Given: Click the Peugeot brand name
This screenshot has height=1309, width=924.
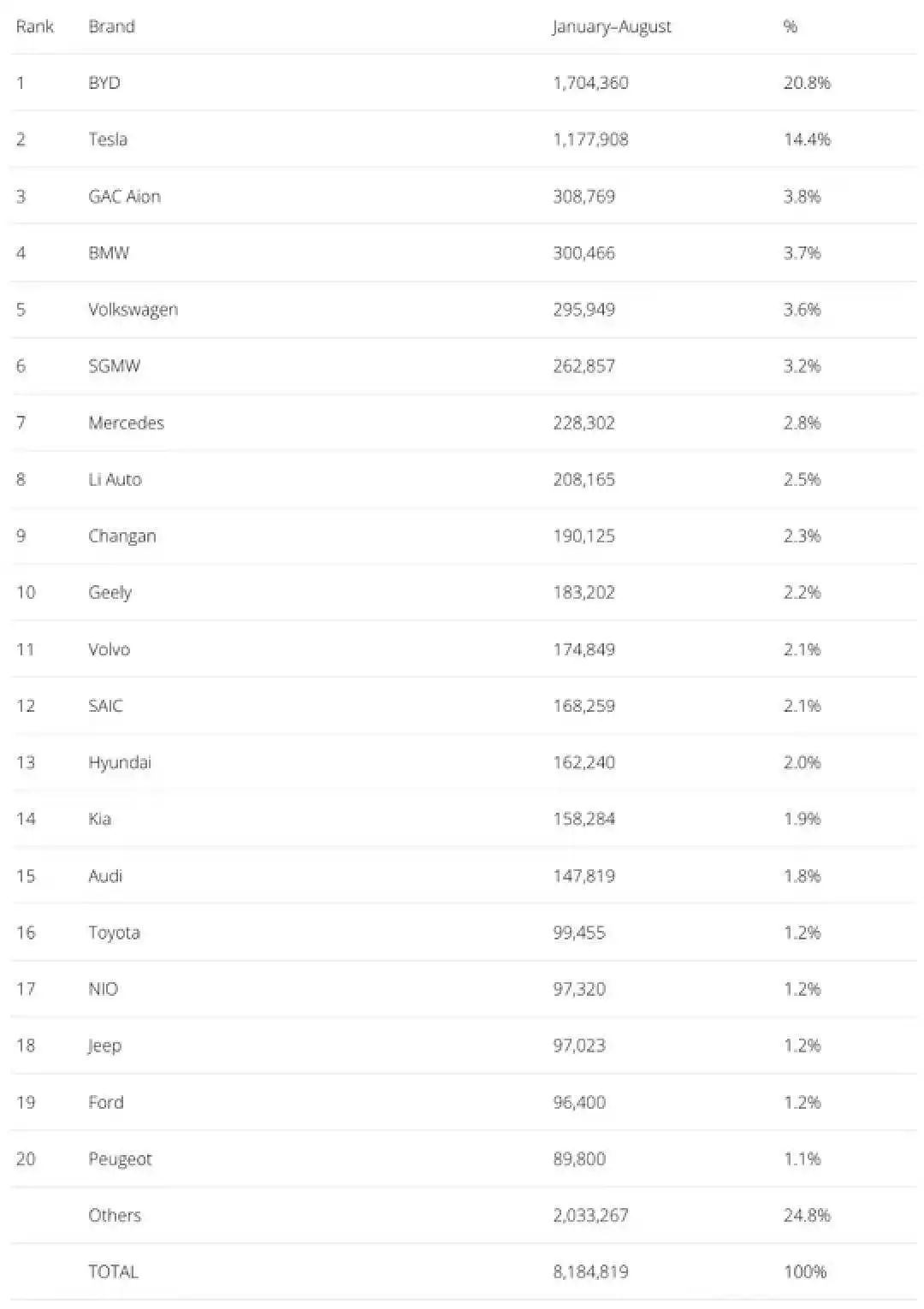Looking at the screenshot, I should [120, 1158].
